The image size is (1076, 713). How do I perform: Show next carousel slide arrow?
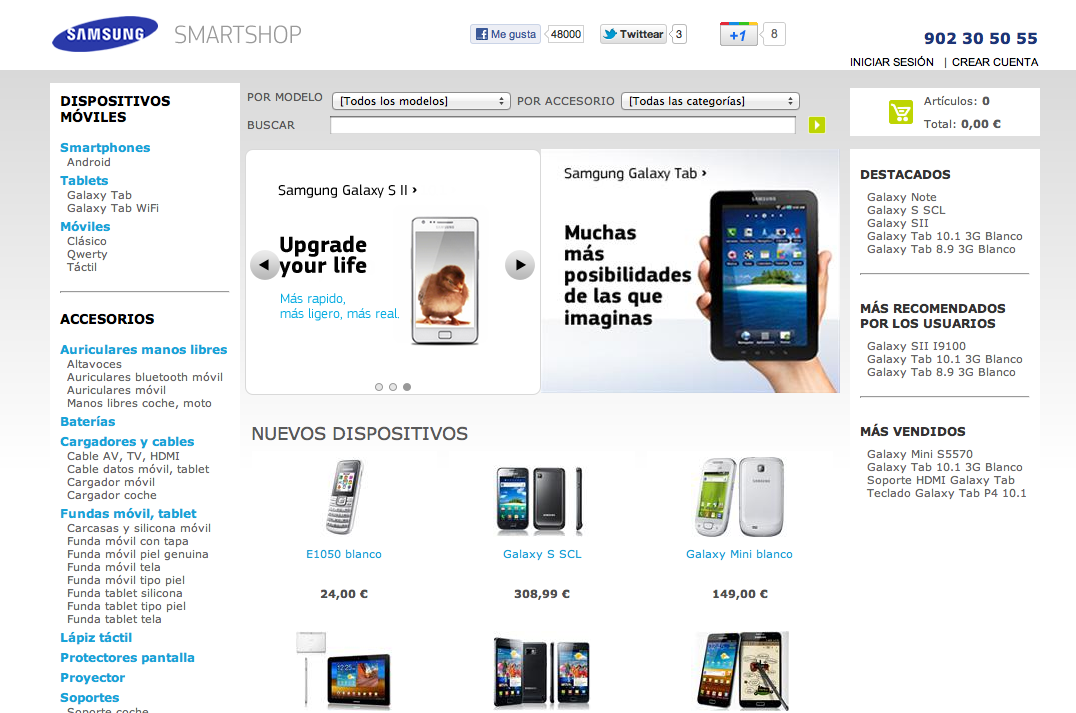(520, 265)
